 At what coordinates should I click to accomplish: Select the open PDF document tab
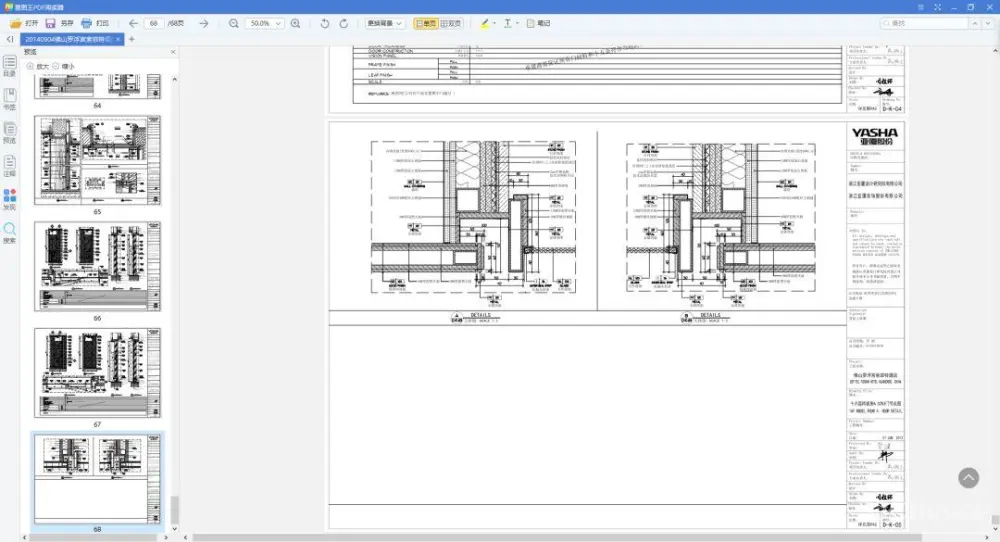(68, 39)
